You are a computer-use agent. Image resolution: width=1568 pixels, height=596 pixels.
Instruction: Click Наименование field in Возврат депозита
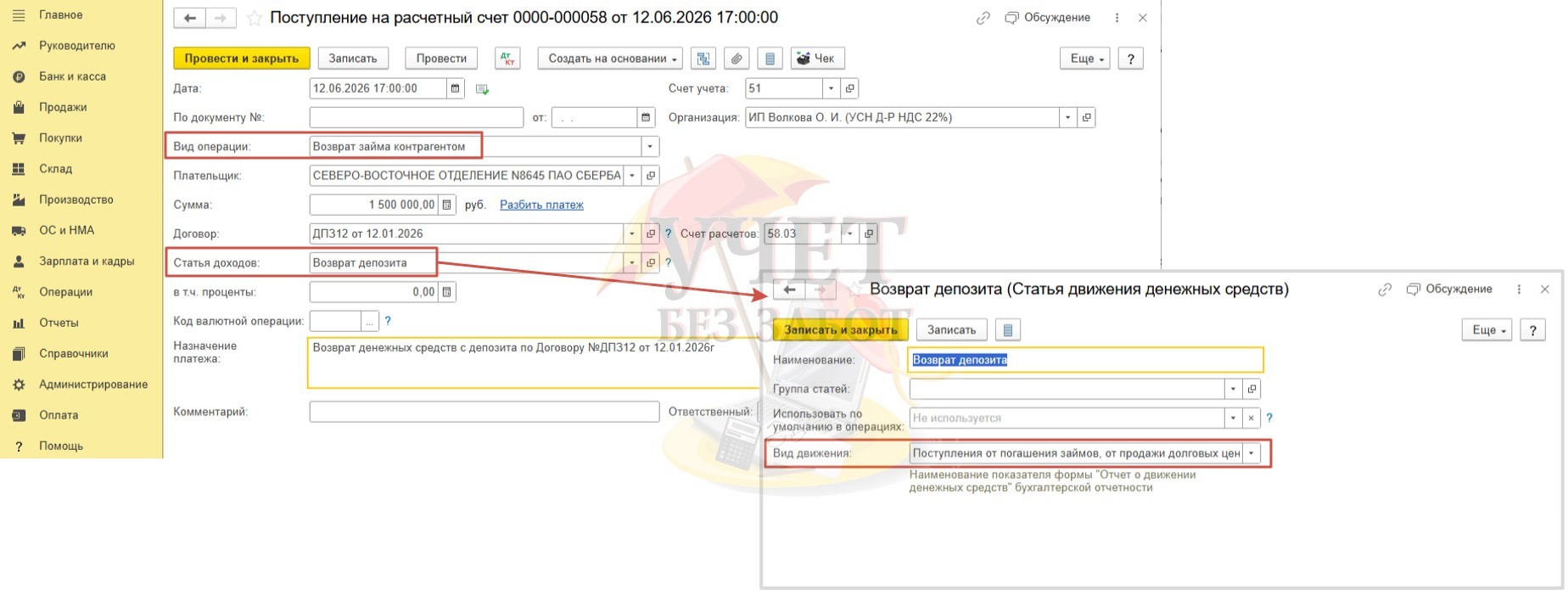[1085, 360]
